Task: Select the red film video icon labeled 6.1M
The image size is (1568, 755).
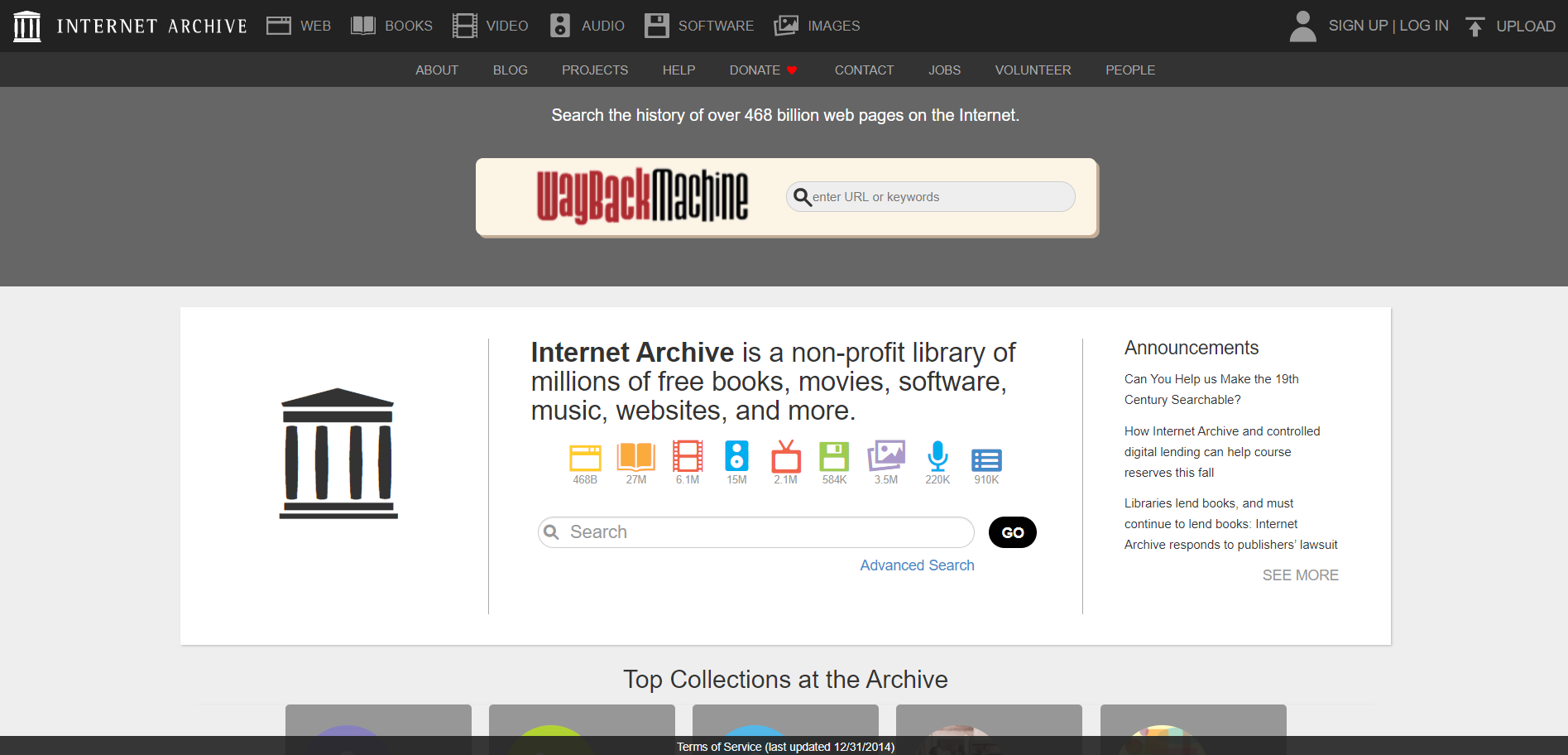Action: [x=687, y=457]
